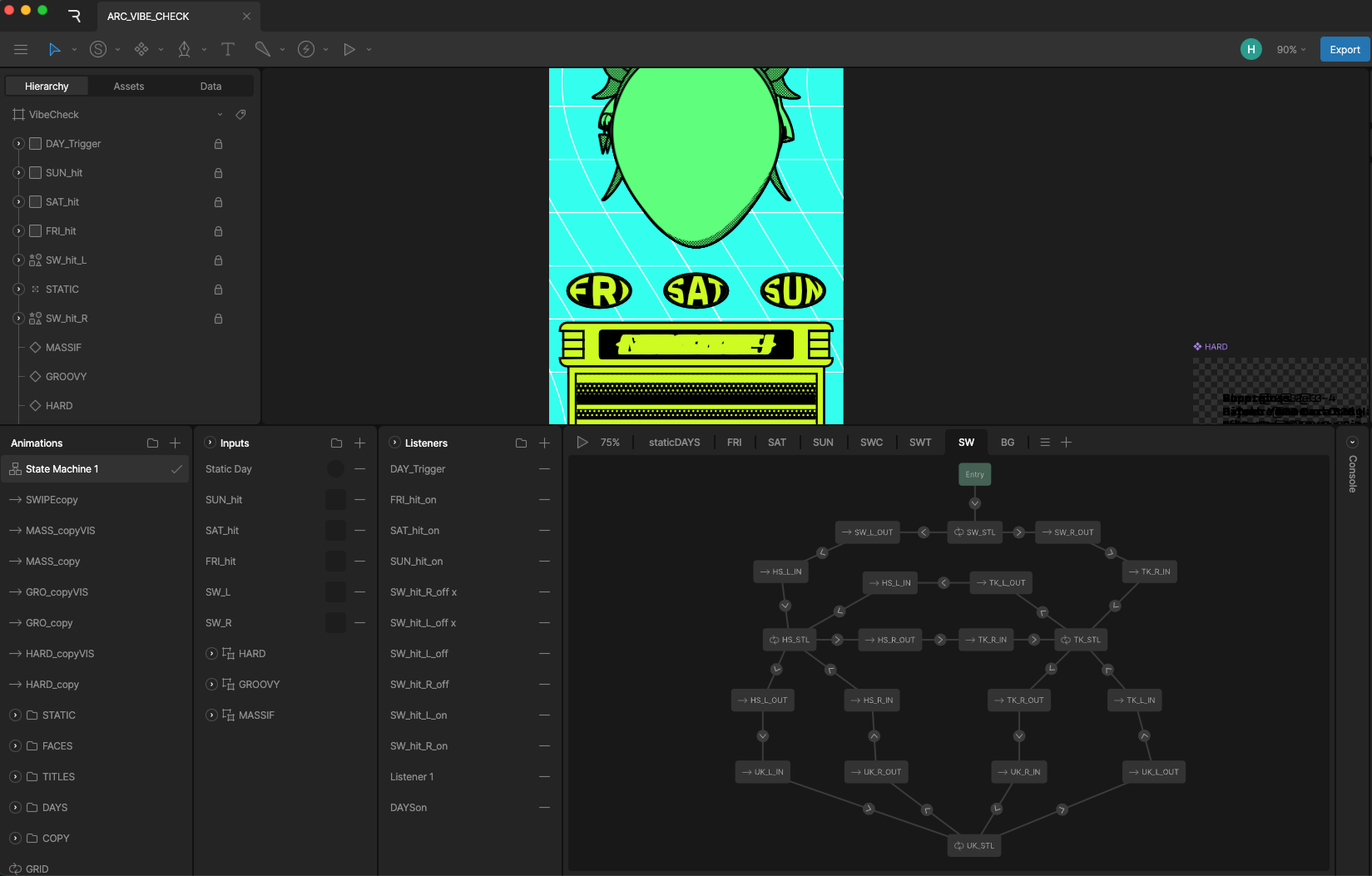The height and width of the screenshot is (876, 1372).
Task: Expand the SW_hit_L hierarchy item
Action: point(18,260)
